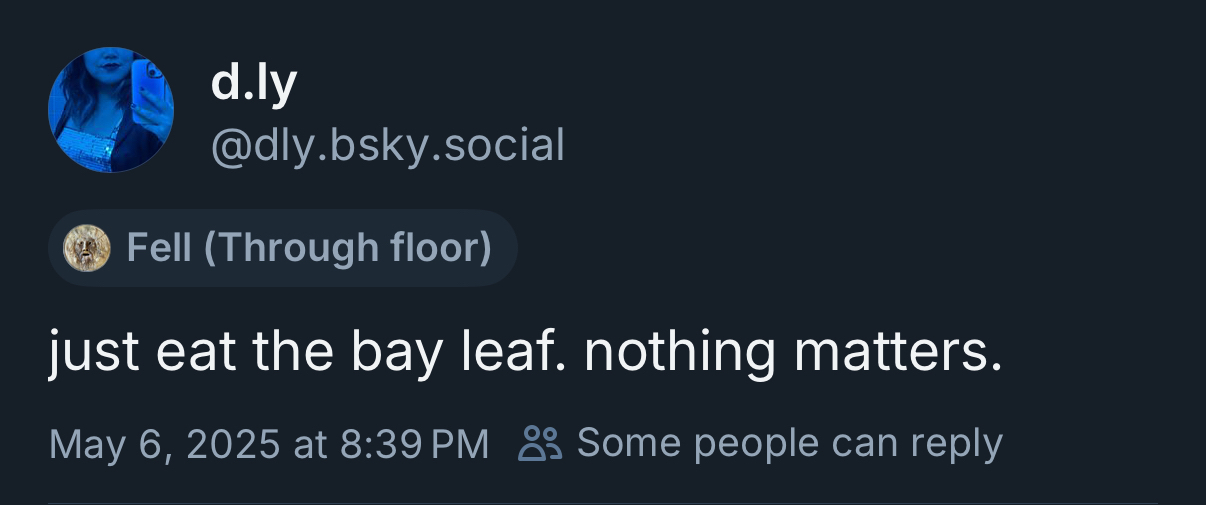
Task: Click the "8:39 PM" time text
Action: pos(414,443)
